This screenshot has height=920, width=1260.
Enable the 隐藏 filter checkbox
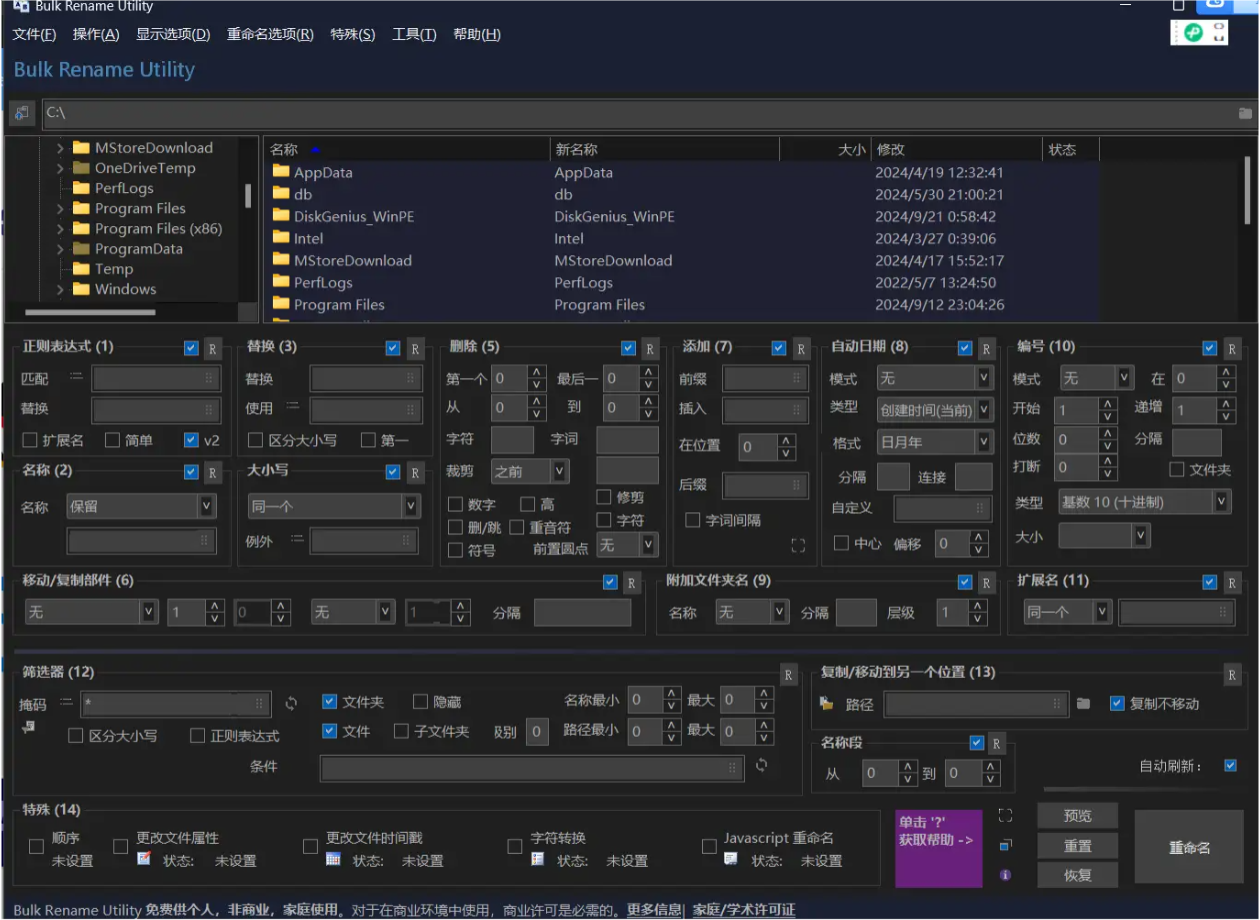(x=420, y=702)
